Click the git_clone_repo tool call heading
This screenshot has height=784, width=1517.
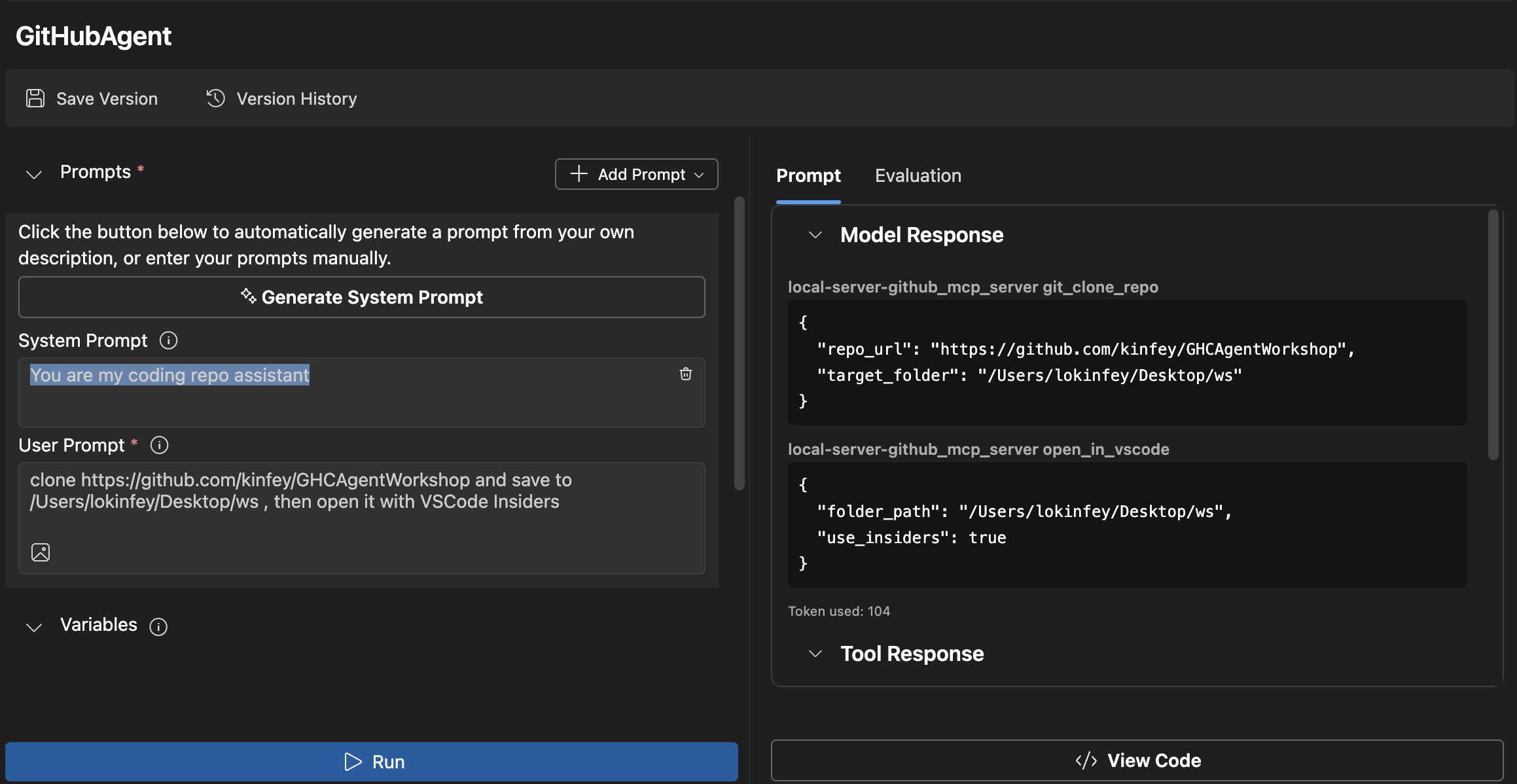coord(973,287)
